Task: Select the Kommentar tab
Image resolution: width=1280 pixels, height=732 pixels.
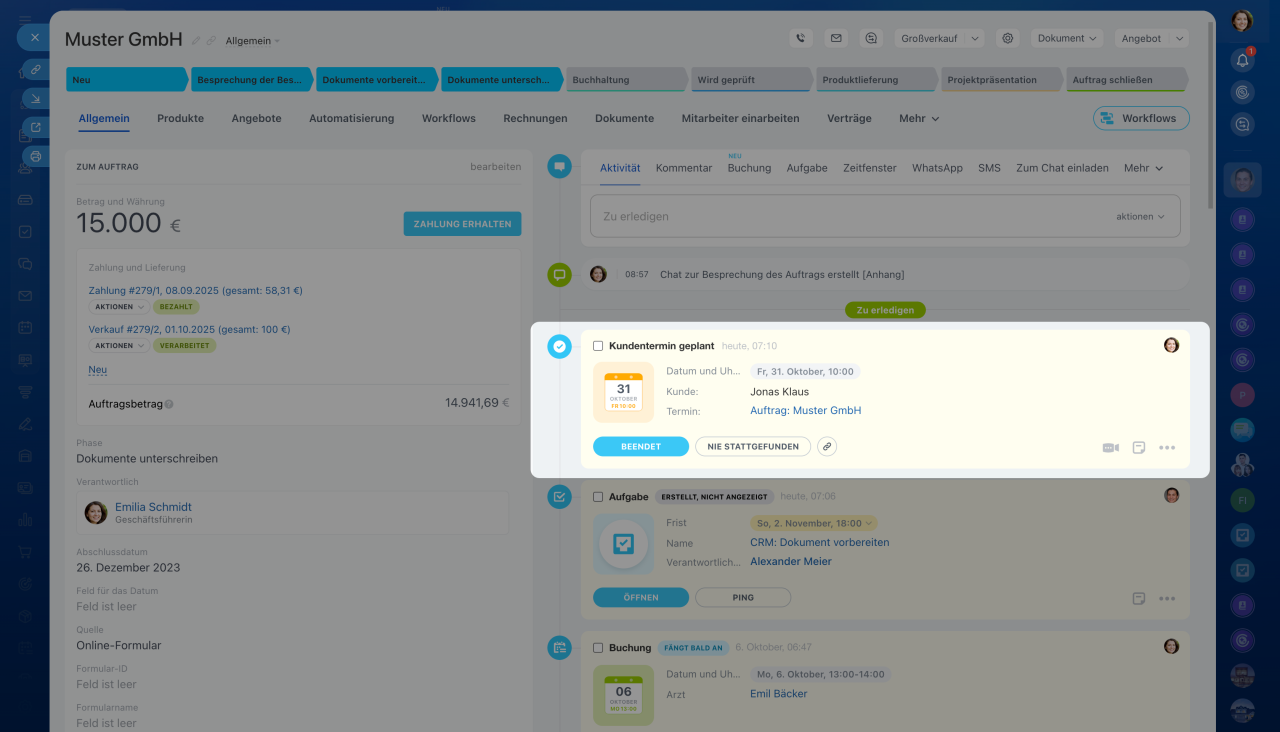Action: pyautogui.click(x=684, y=168)
